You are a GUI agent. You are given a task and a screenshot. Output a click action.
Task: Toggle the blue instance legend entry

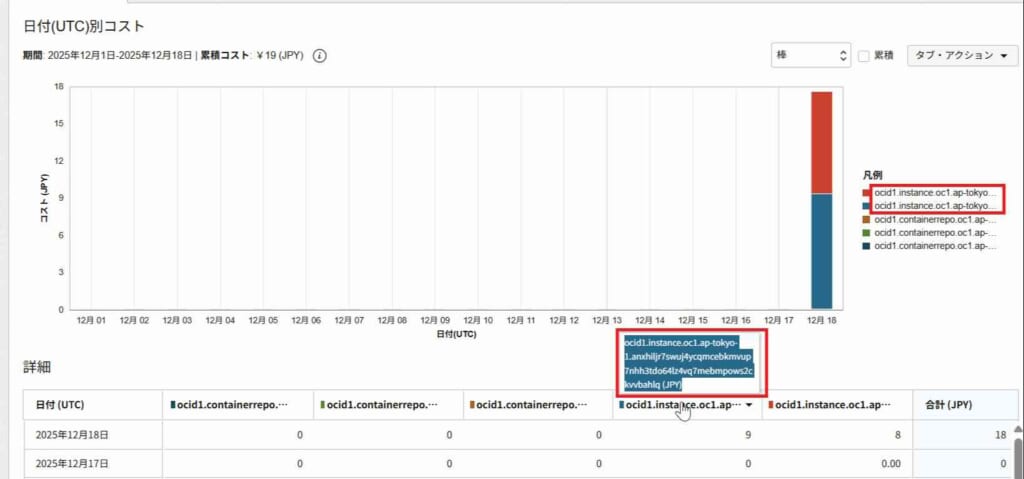click(934, 205)
